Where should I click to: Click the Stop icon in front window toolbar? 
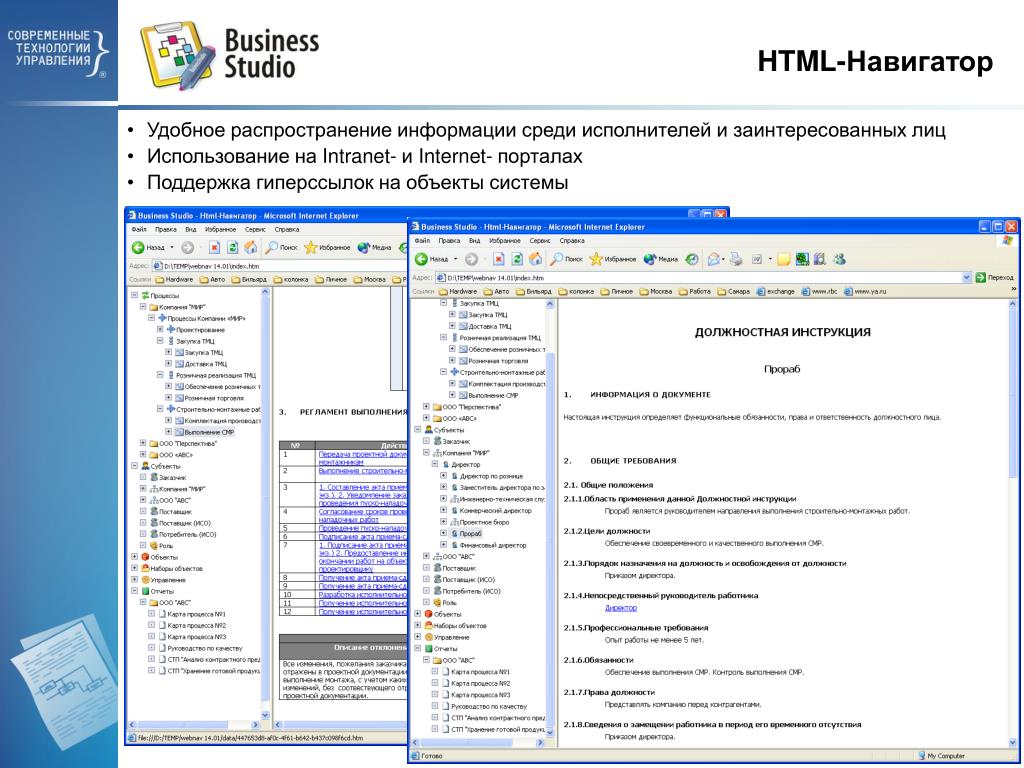tap(498, 259)
